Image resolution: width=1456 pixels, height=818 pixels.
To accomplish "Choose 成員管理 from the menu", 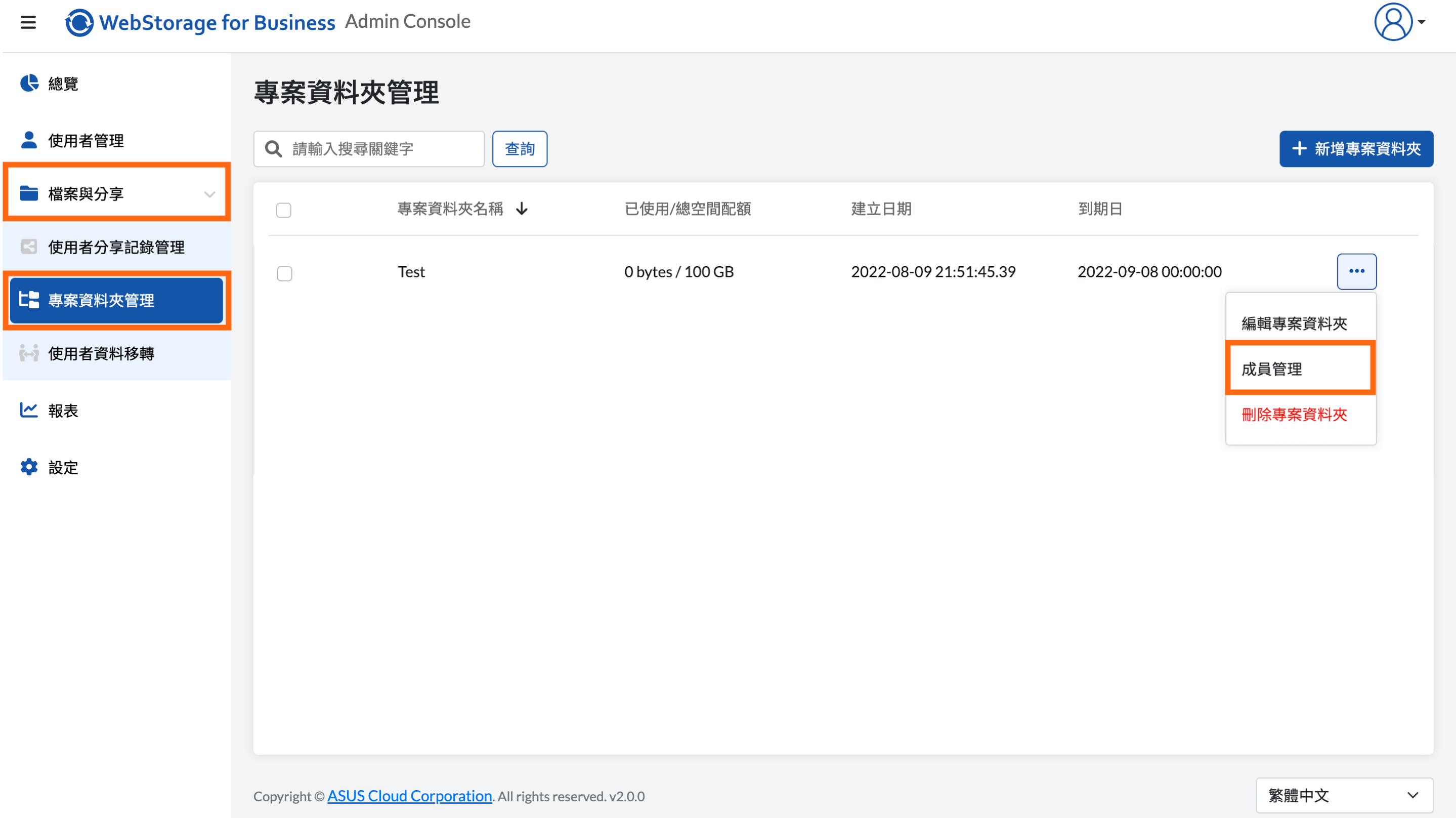I will tap(1301, 369).
